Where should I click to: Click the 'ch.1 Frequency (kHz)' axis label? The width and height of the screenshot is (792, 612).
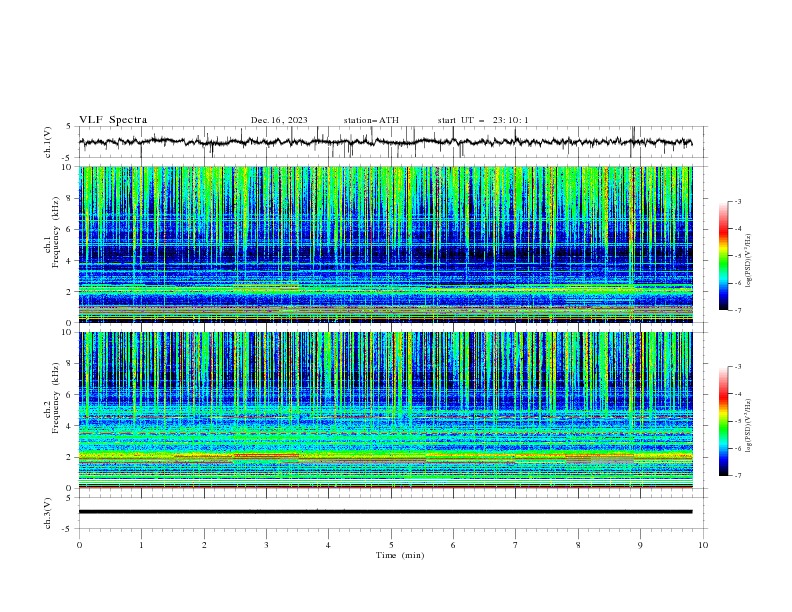coord(52,232)
